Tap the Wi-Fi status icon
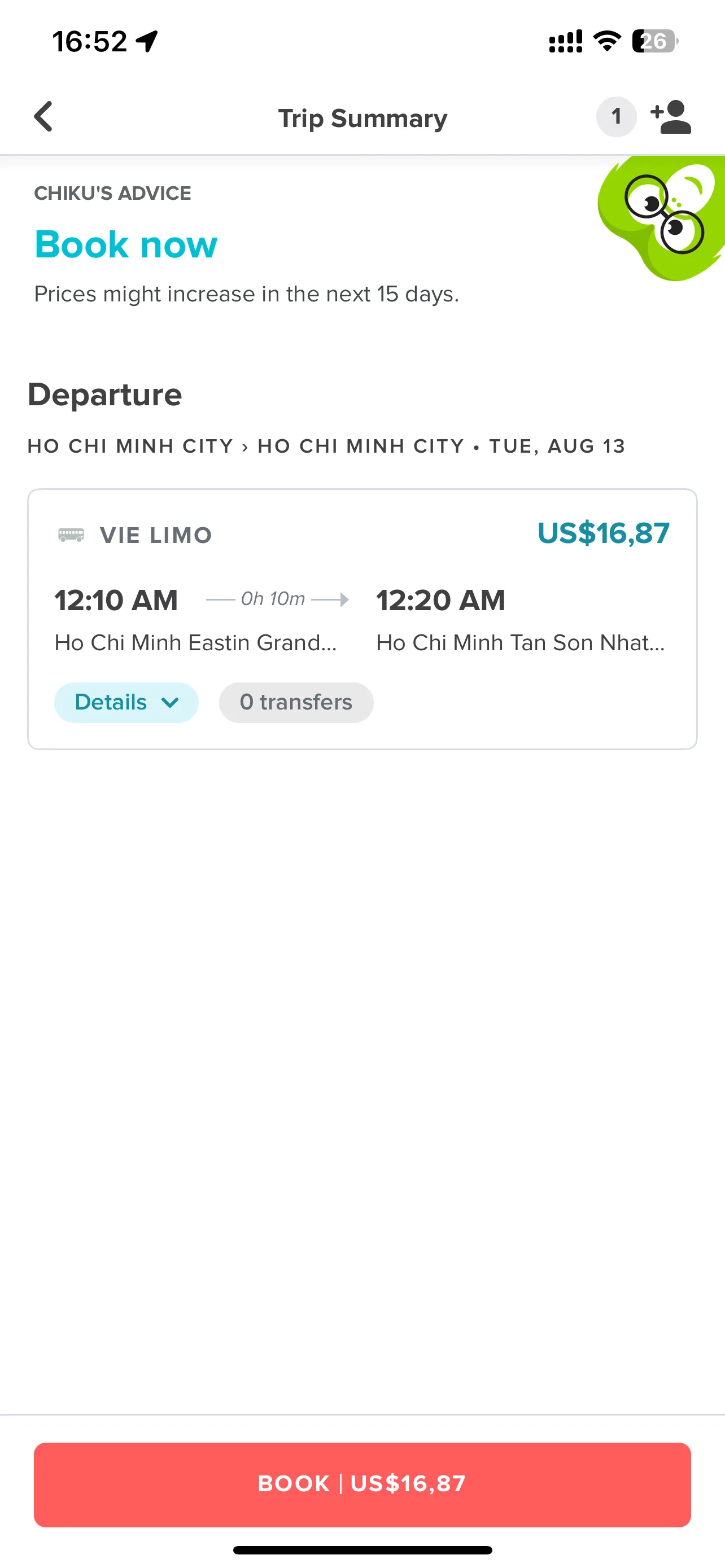Viewport: 725px width, 1568px height. [607, 41]
